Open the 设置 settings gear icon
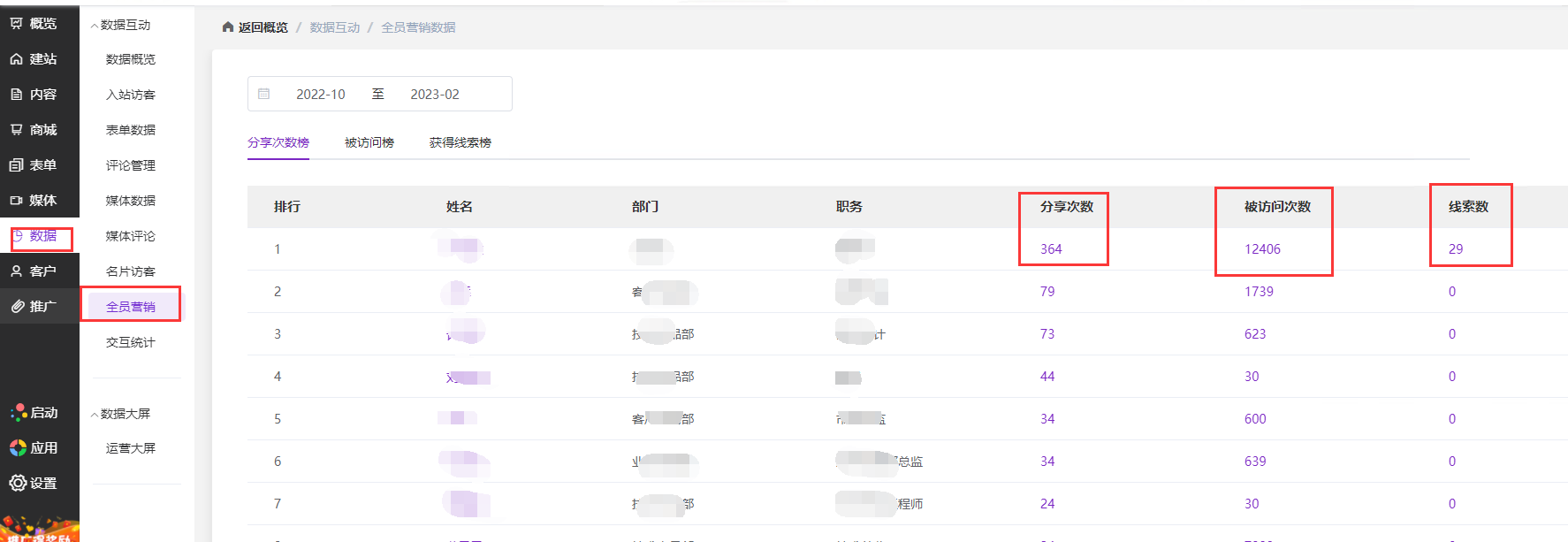Screen dimensions: 1568x542 (x=18, y=483)
